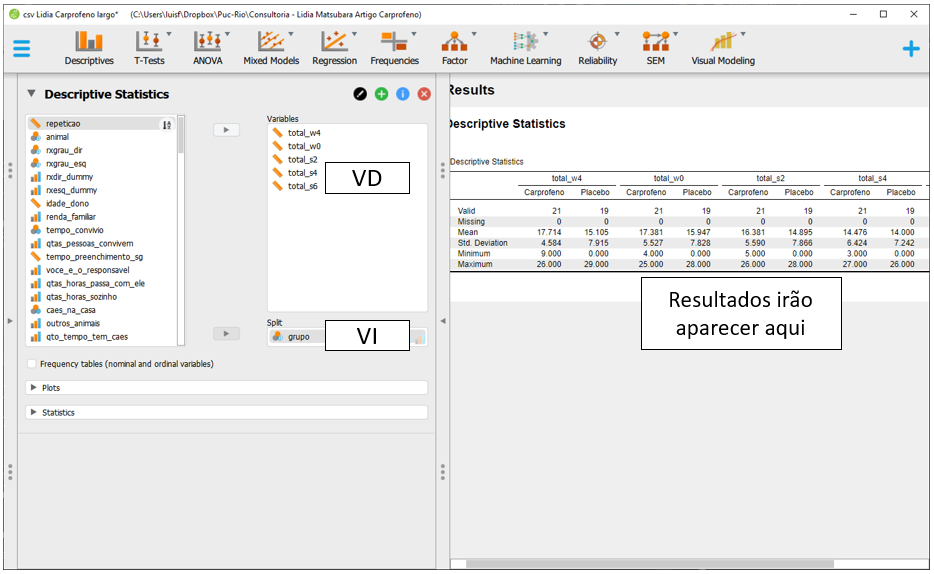Open the Descriptives module

tap(89, 47)
